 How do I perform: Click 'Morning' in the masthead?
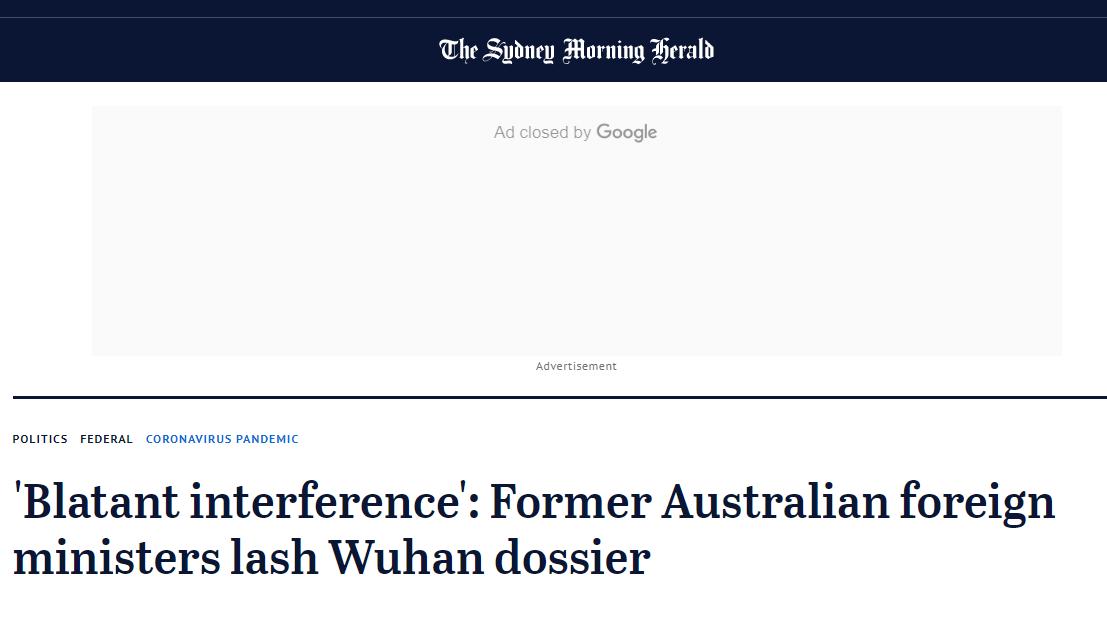604,51
